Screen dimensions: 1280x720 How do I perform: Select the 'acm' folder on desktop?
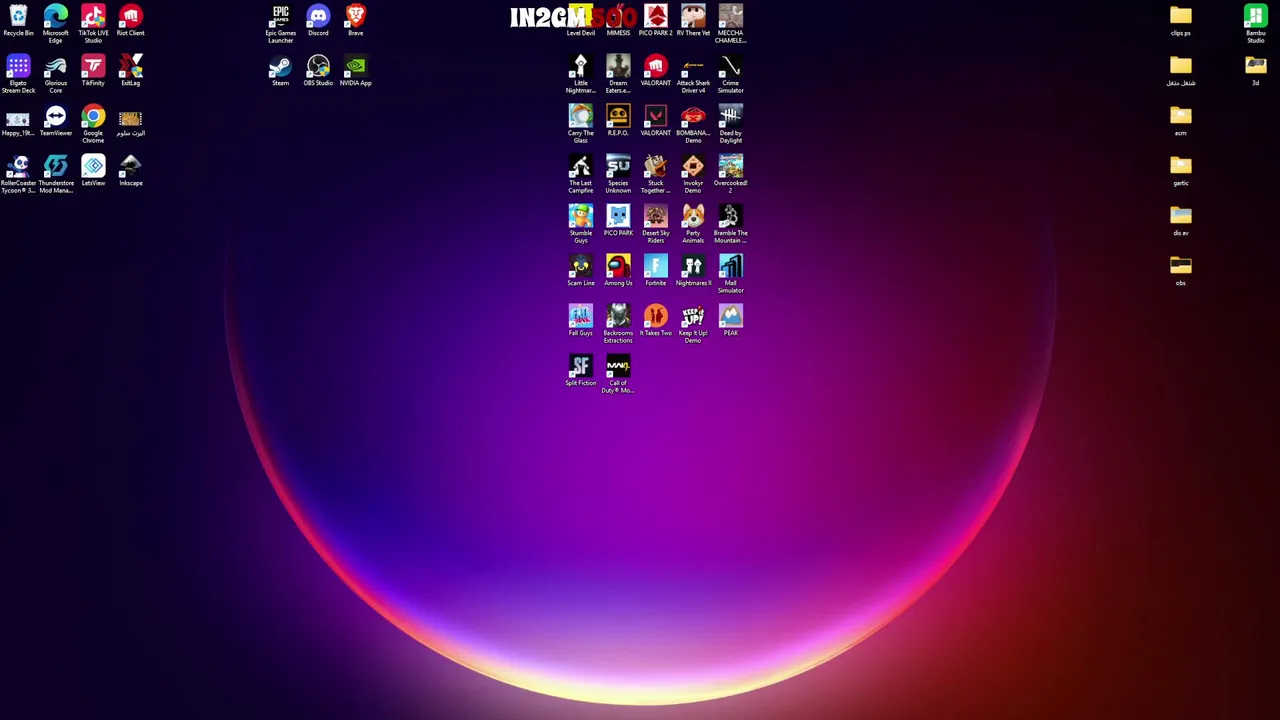coord(1181,116)
